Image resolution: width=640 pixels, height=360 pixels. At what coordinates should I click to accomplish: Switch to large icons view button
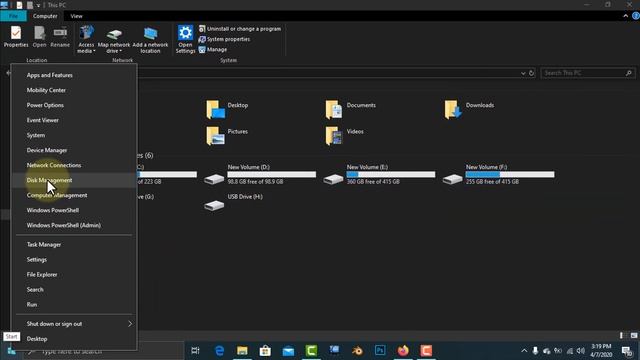[x=634, y=336]
